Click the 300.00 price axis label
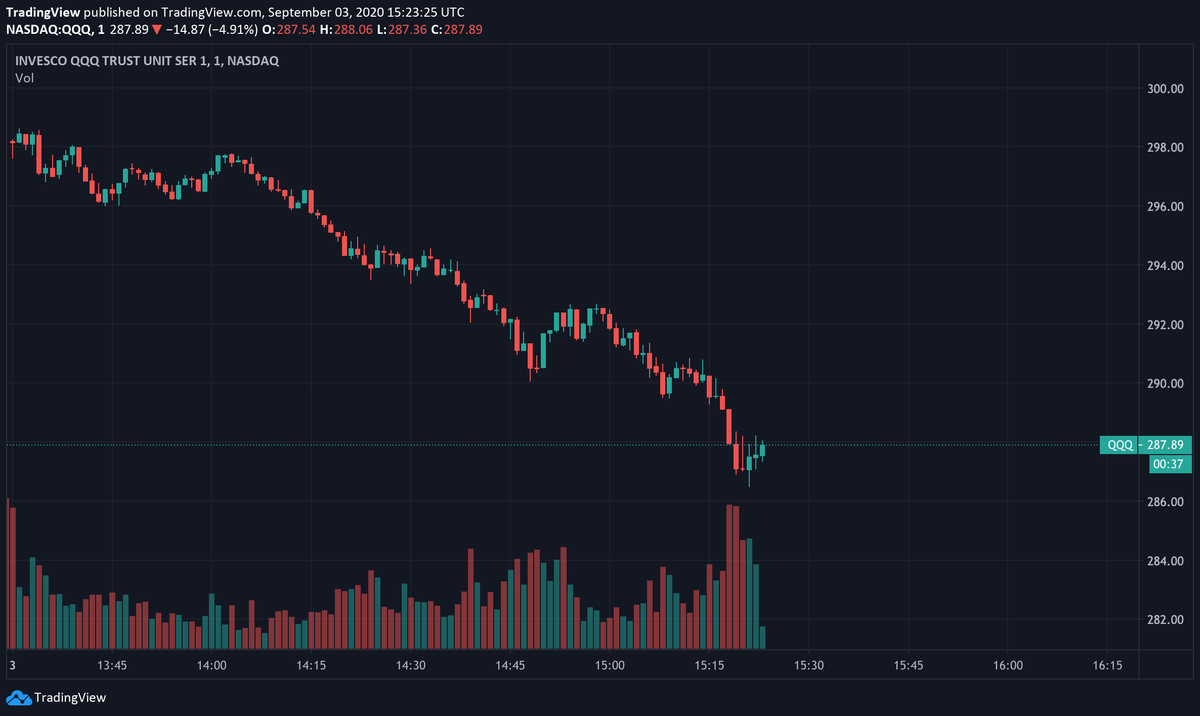 click(1166, 89)
